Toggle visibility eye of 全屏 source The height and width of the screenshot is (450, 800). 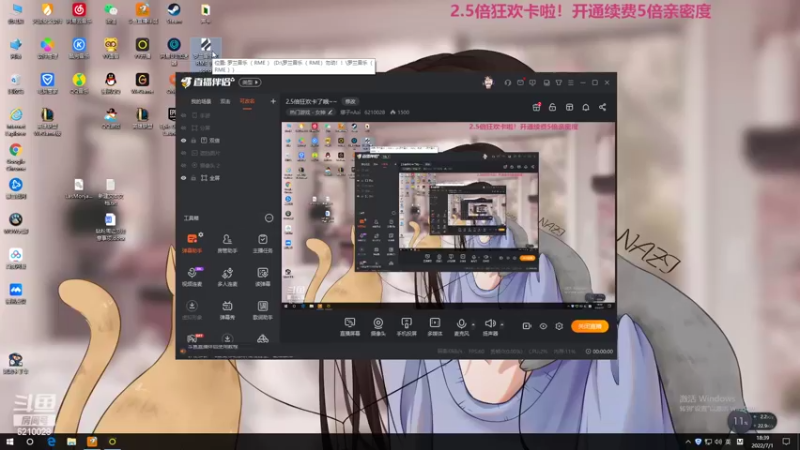(184, 178)
